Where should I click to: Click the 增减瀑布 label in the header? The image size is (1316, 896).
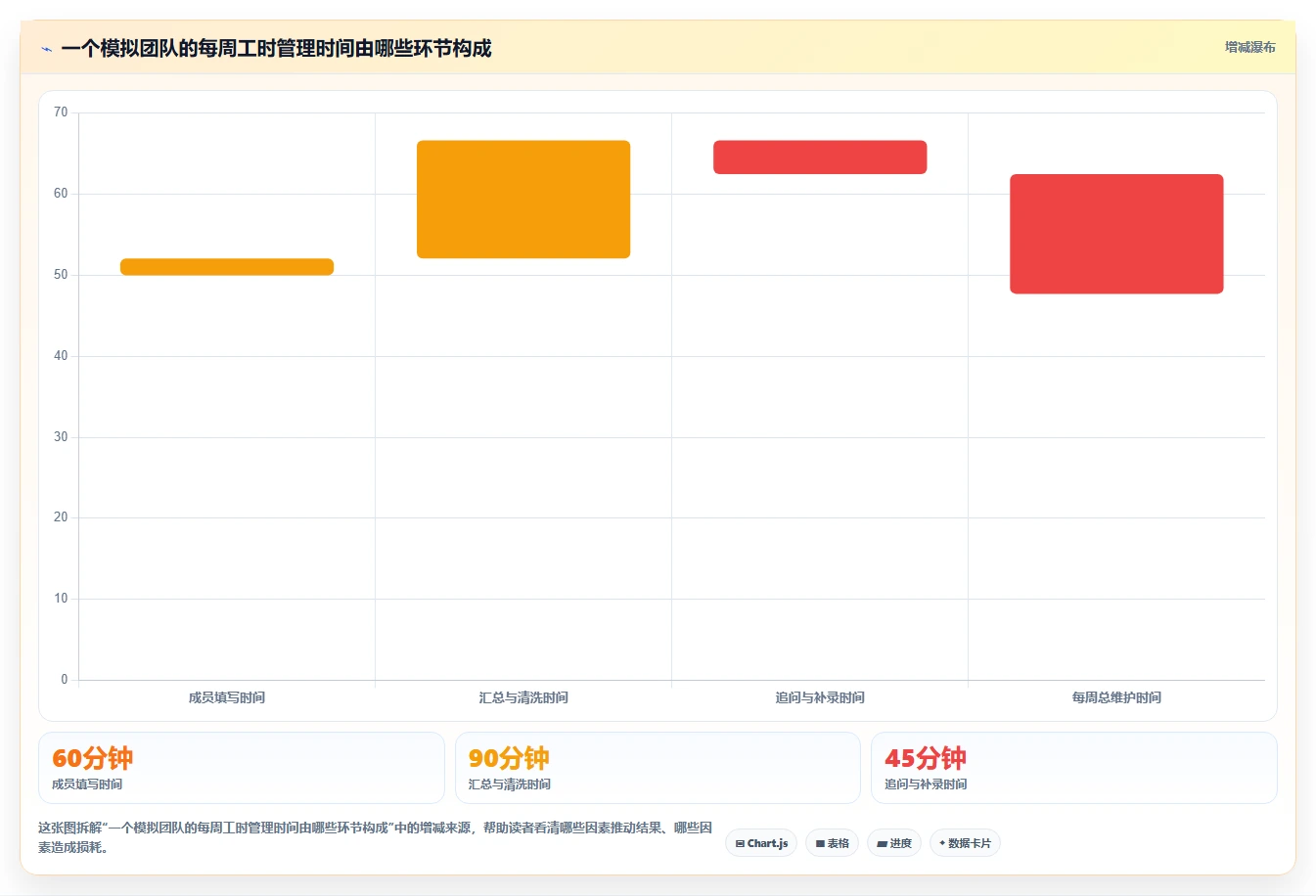pos(1250,47)
